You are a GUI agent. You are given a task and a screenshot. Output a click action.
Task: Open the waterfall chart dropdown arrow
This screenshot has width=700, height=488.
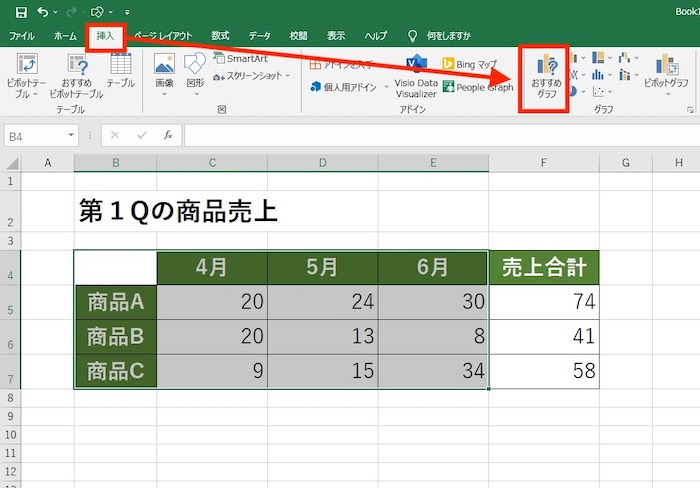tap(636, 58)
